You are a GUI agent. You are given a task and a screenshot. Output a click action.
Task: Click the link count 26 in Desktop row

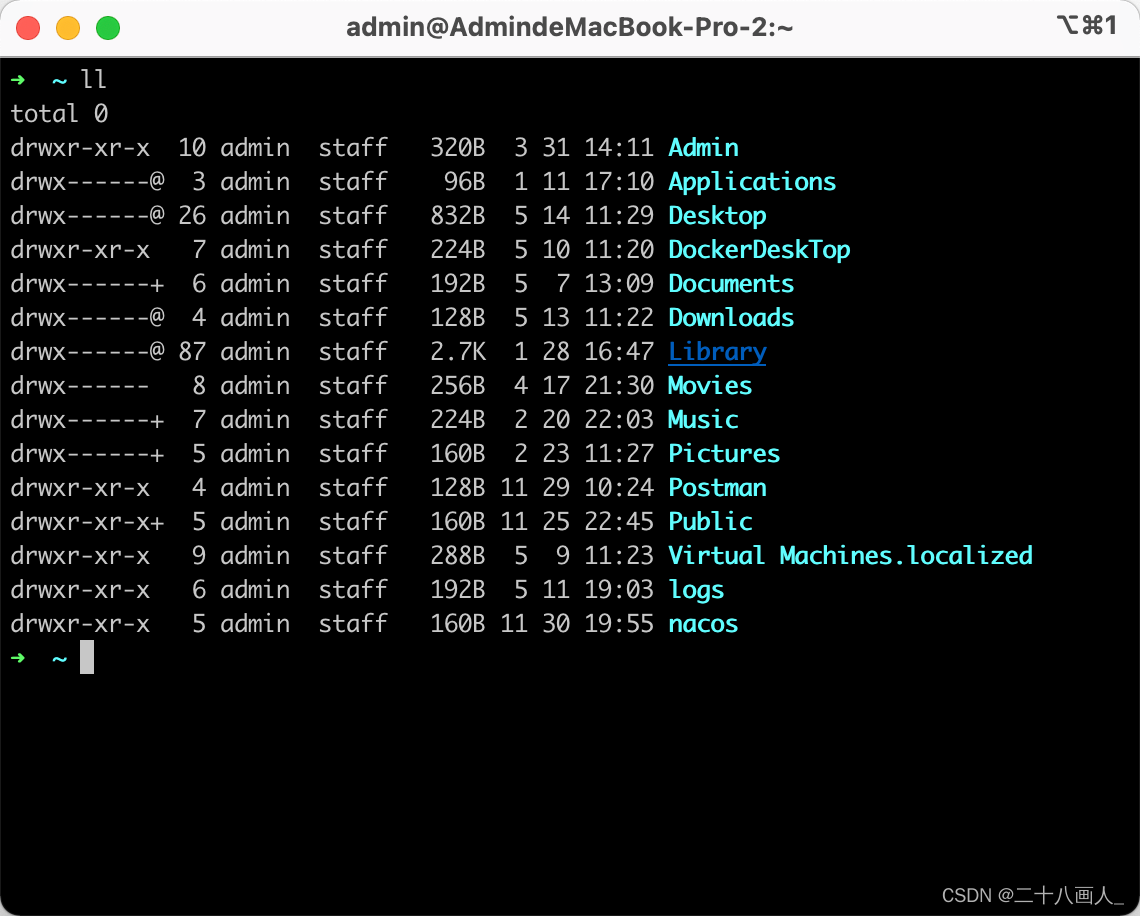pyautogui.click(x=192, y=216)
